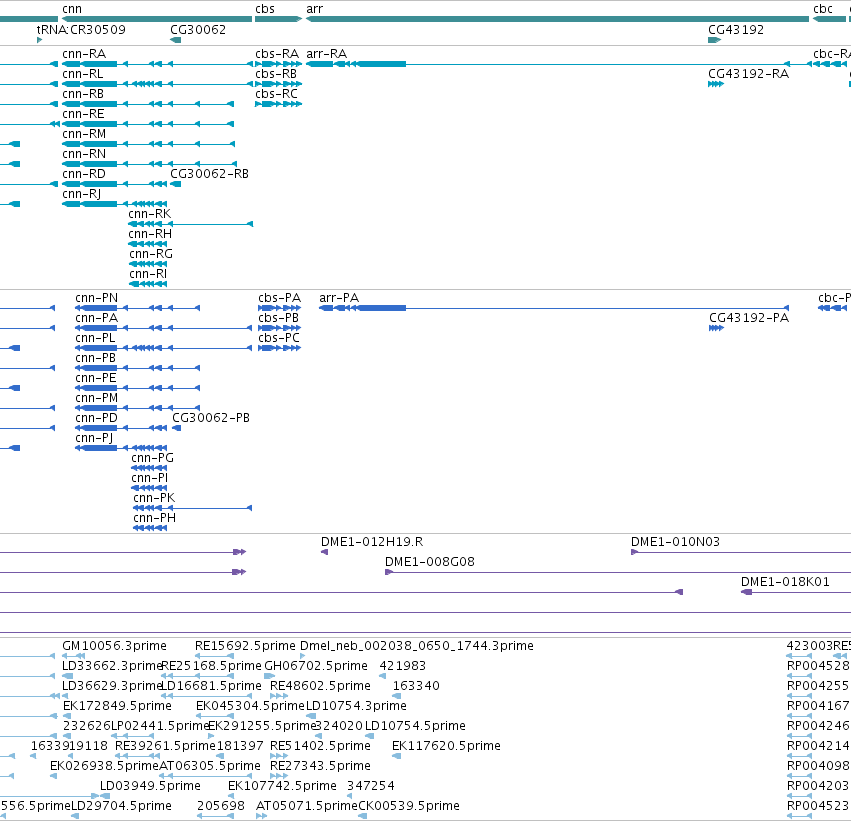Click protein cbs-PB

pyautogui.click(x=279, y=318)
